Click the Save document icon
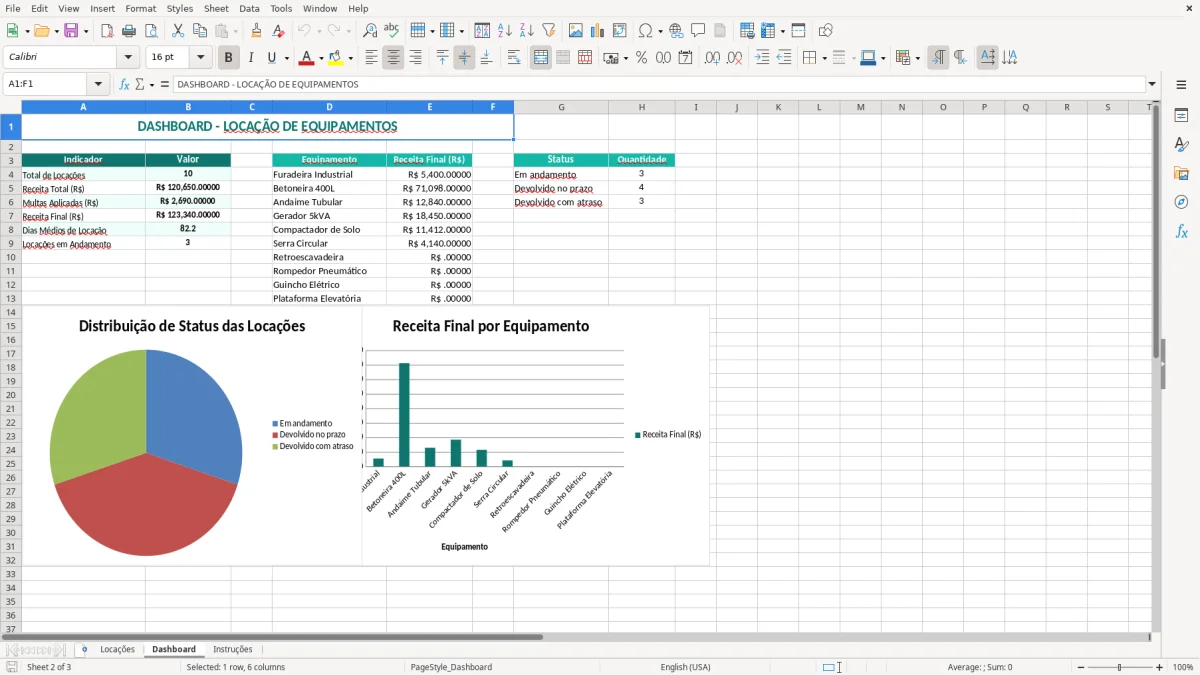Viewport: 1200px width, 675px height. click(x=71, y=31)
